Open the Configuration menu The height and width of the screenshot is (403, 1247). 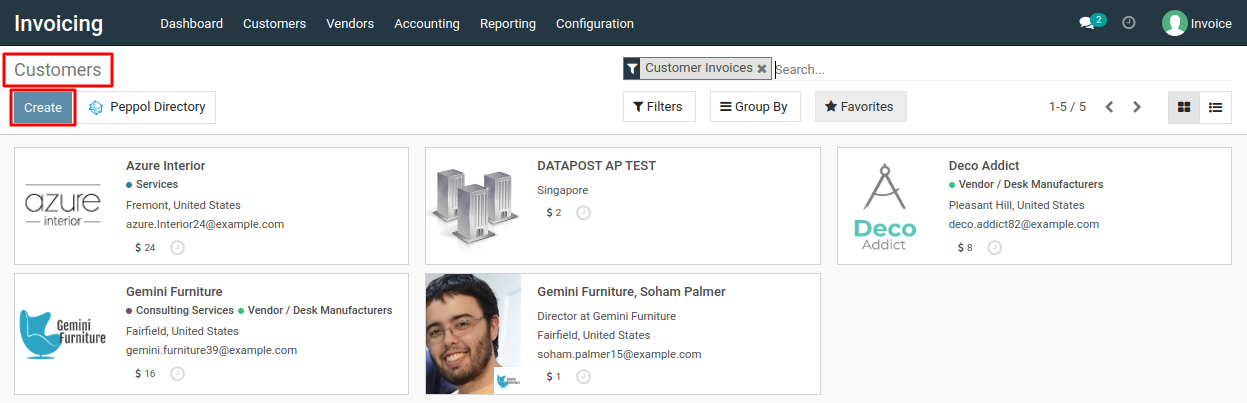[x=595, y=23]
